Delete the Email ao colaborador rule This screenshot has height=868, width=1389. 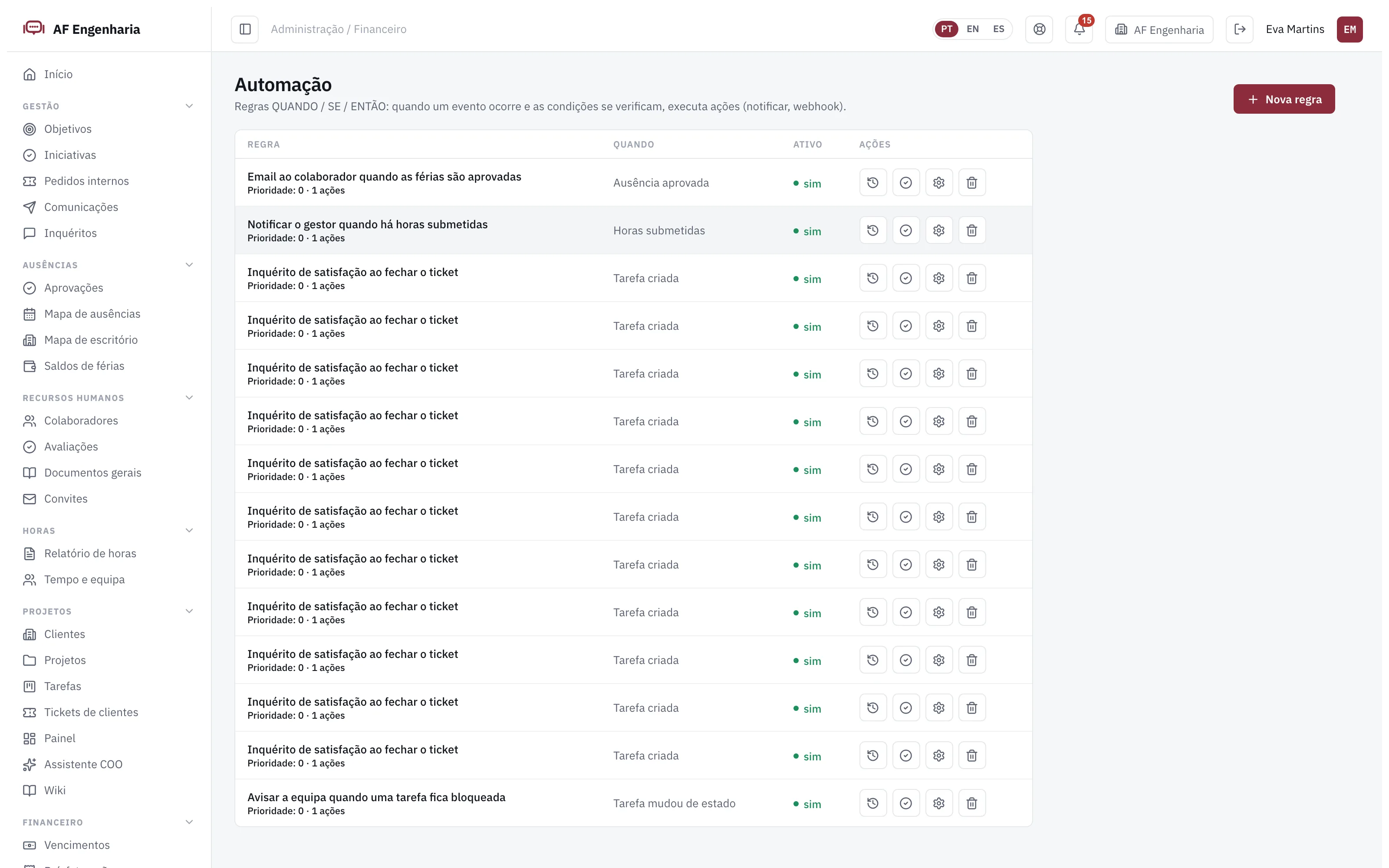972,183
